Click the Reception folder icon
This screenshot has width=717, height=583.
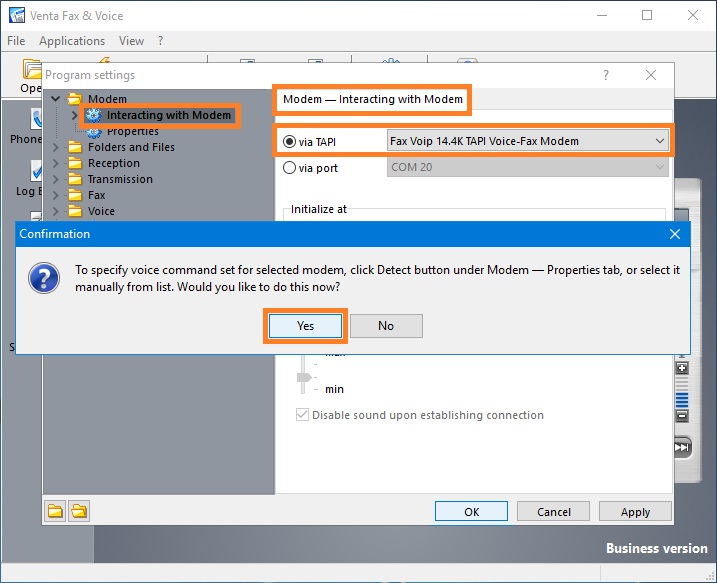pos(75,163)
